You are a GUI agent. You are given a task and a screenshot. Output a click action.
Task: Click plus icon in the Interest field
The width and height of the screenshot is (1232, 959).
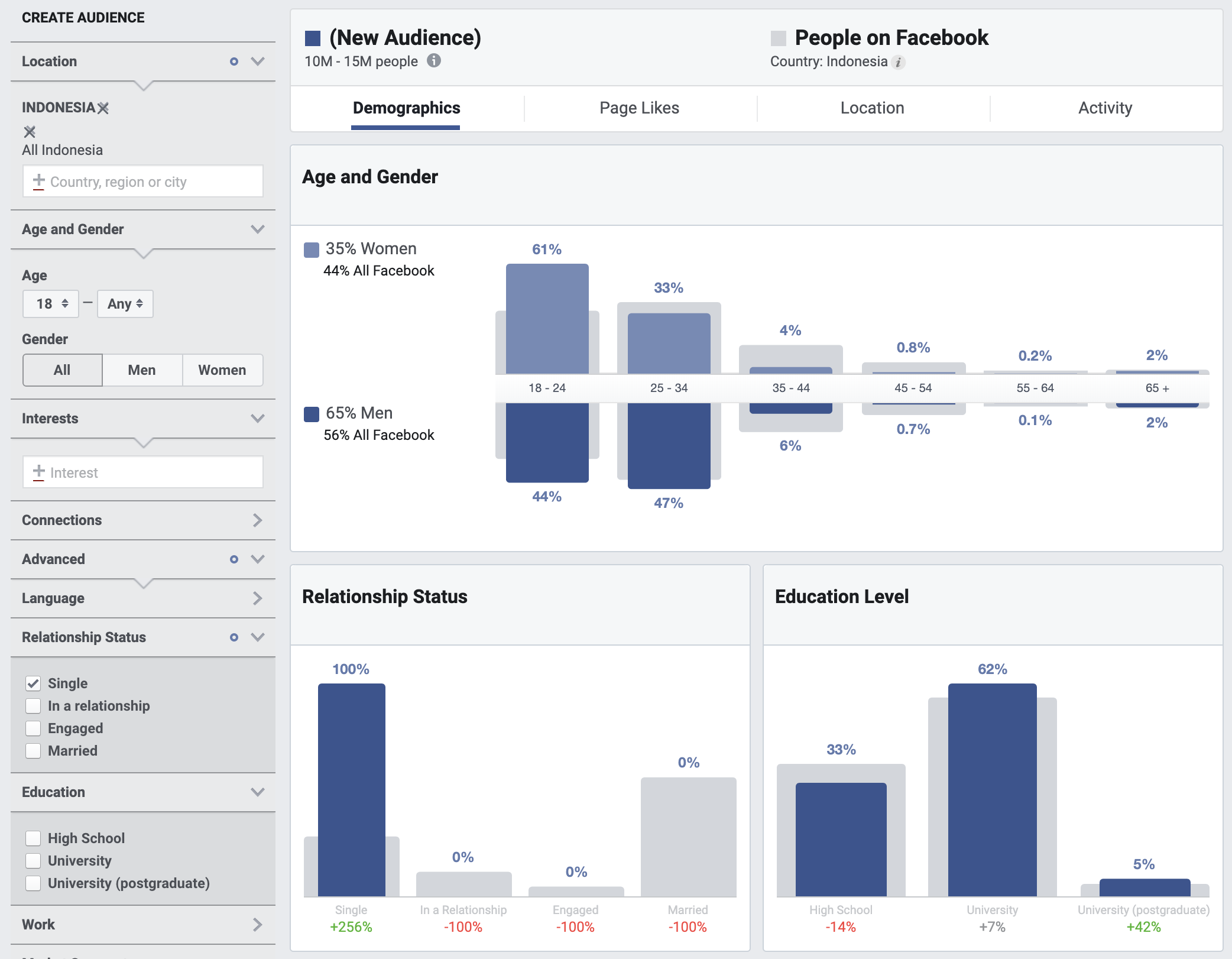click(x=38, y=472)
